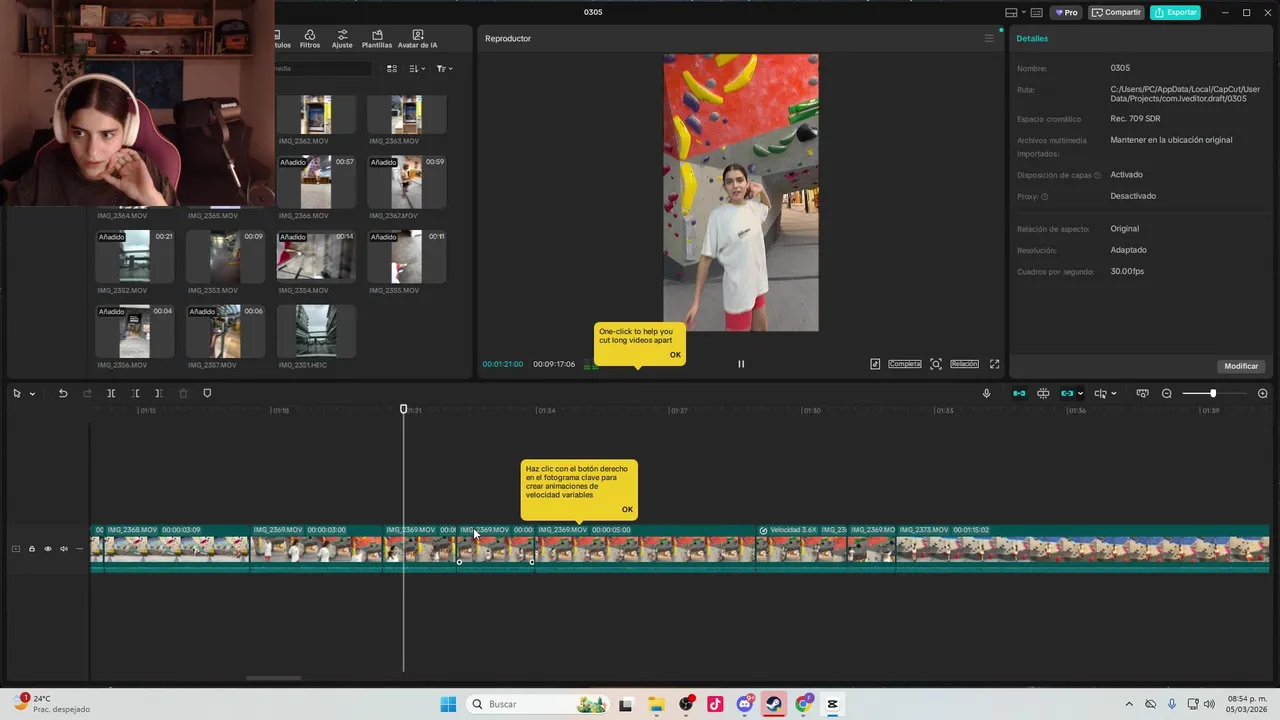Open the timeline cover settings icon
Viewport: 1280px width, 720px height.
1142,393
